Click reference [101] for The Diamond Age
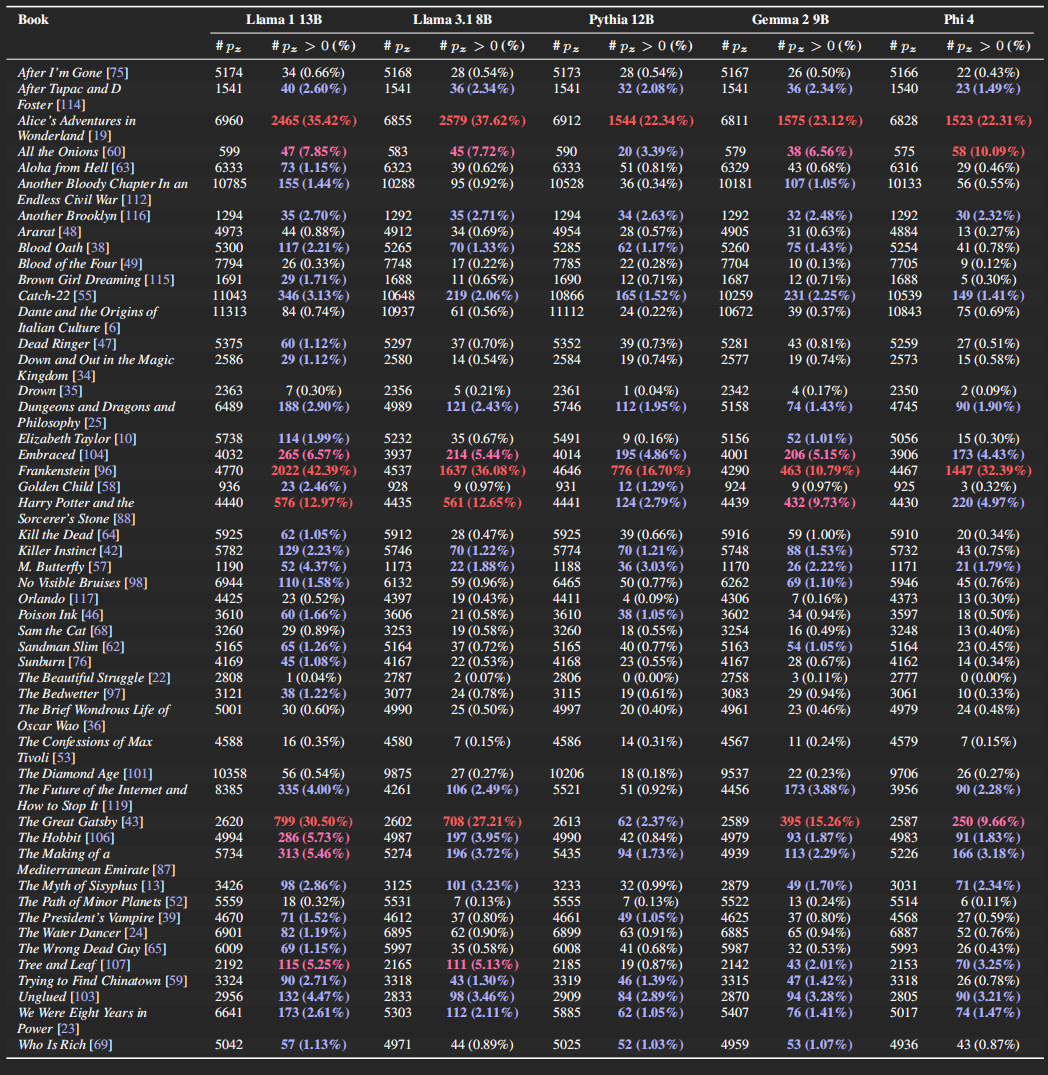The image size is (1048, 1075). coord(138,774)
